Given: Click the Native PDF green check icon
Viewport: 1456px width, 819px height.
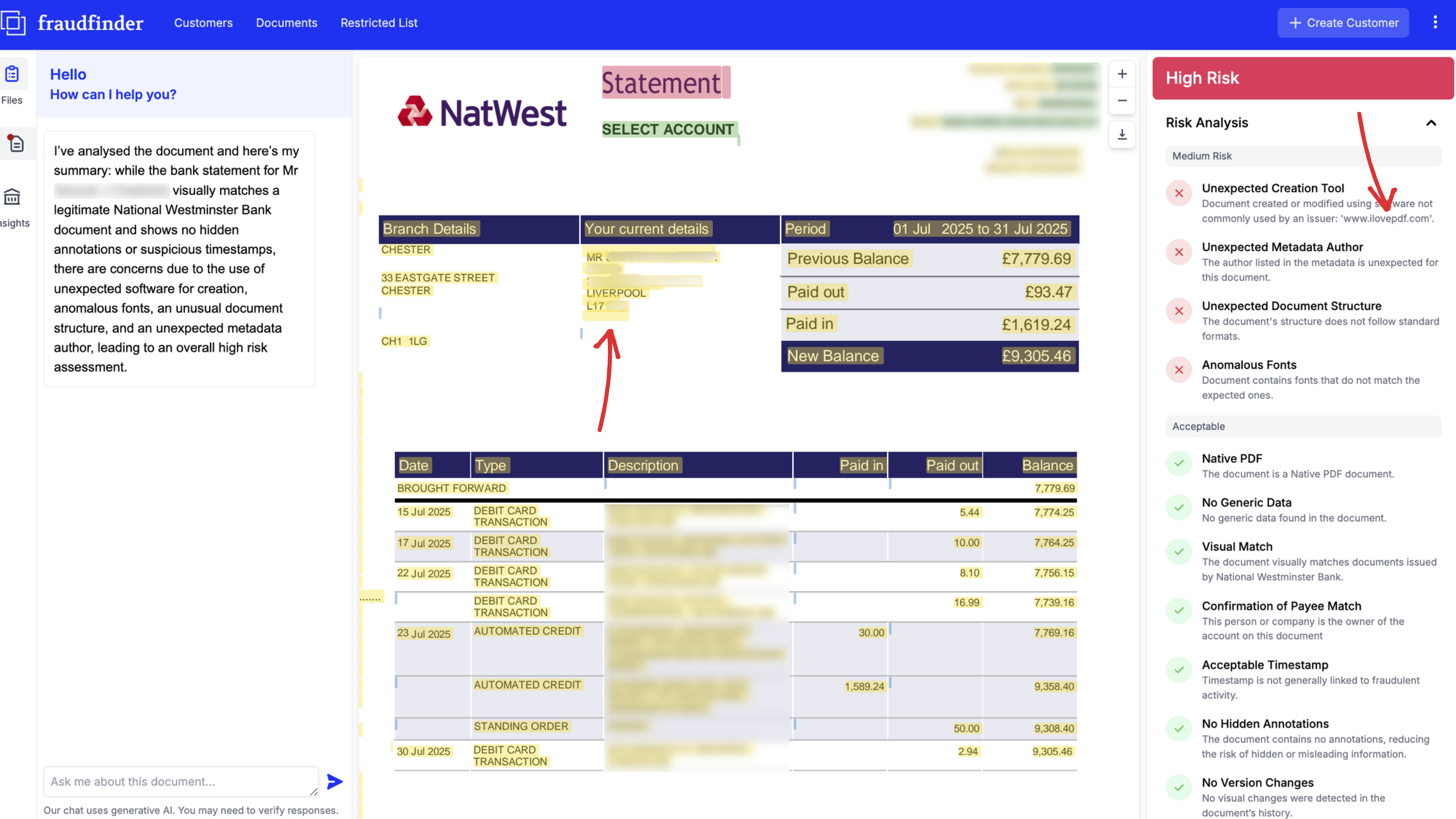Looking at the screenshot, I should click(1179, 463).
